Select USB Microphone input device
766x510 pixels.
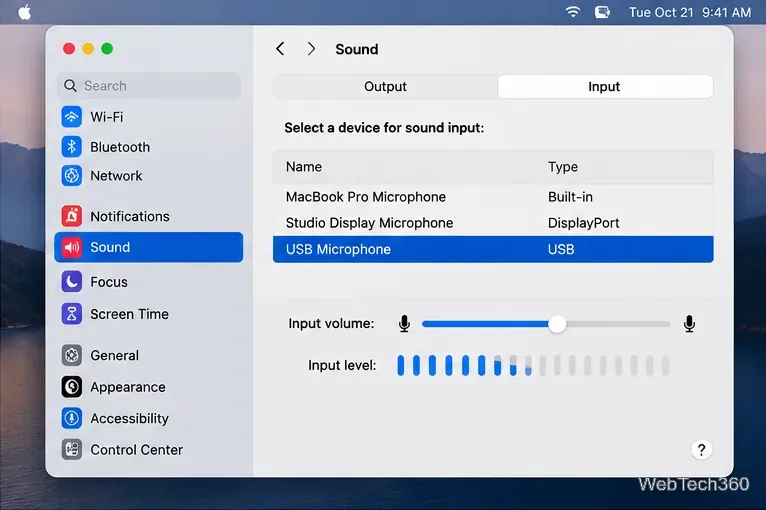pos(338,249)
